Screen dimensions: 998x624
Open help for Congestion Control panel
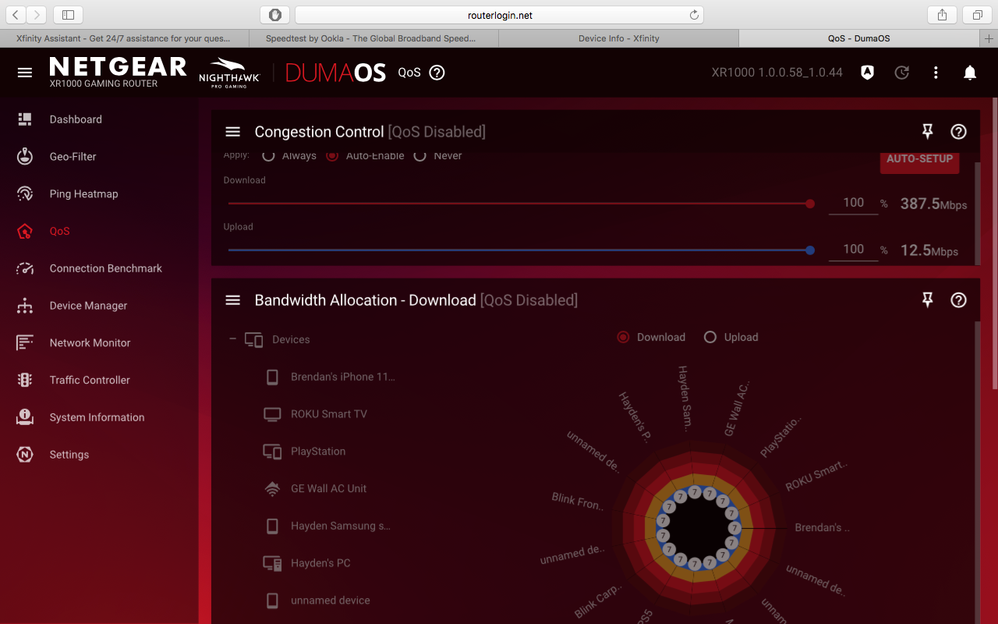pos(958,132)
